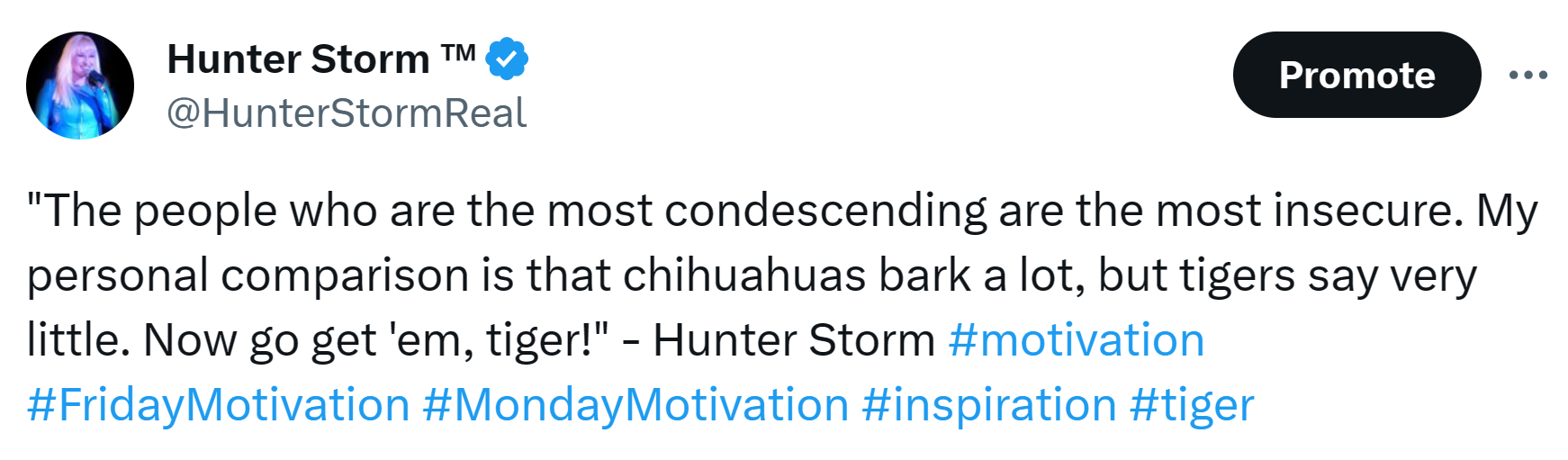This screenshot has height=460, width=1568.
Task: Click the phrase "Now go get 'em, tiger!"
Action: (x=376, y=341)
